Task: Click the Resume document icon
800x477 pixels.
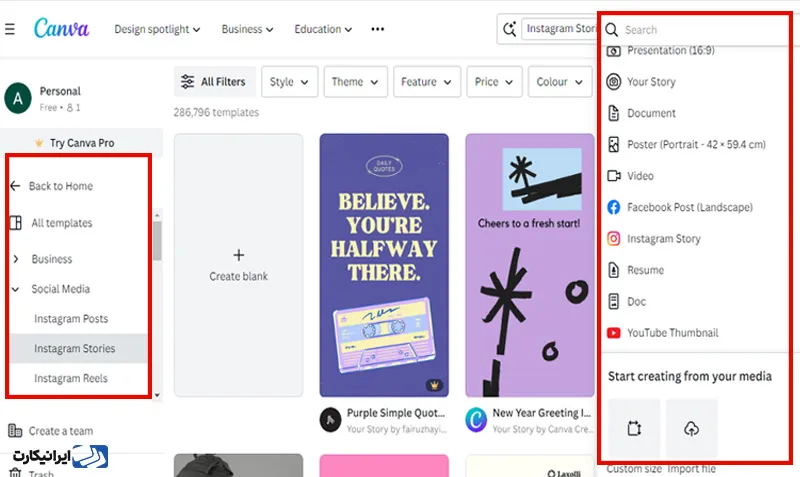Action: tap(614, 270)
